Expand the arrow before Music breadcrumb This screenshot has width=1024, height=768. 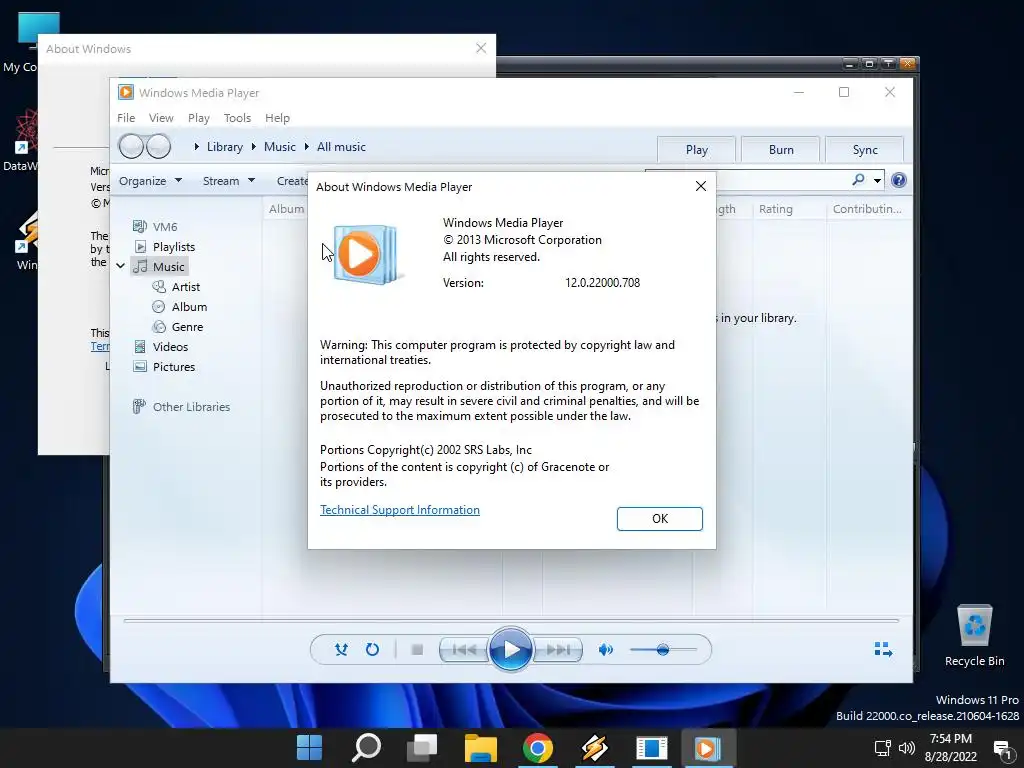(253, 147)
